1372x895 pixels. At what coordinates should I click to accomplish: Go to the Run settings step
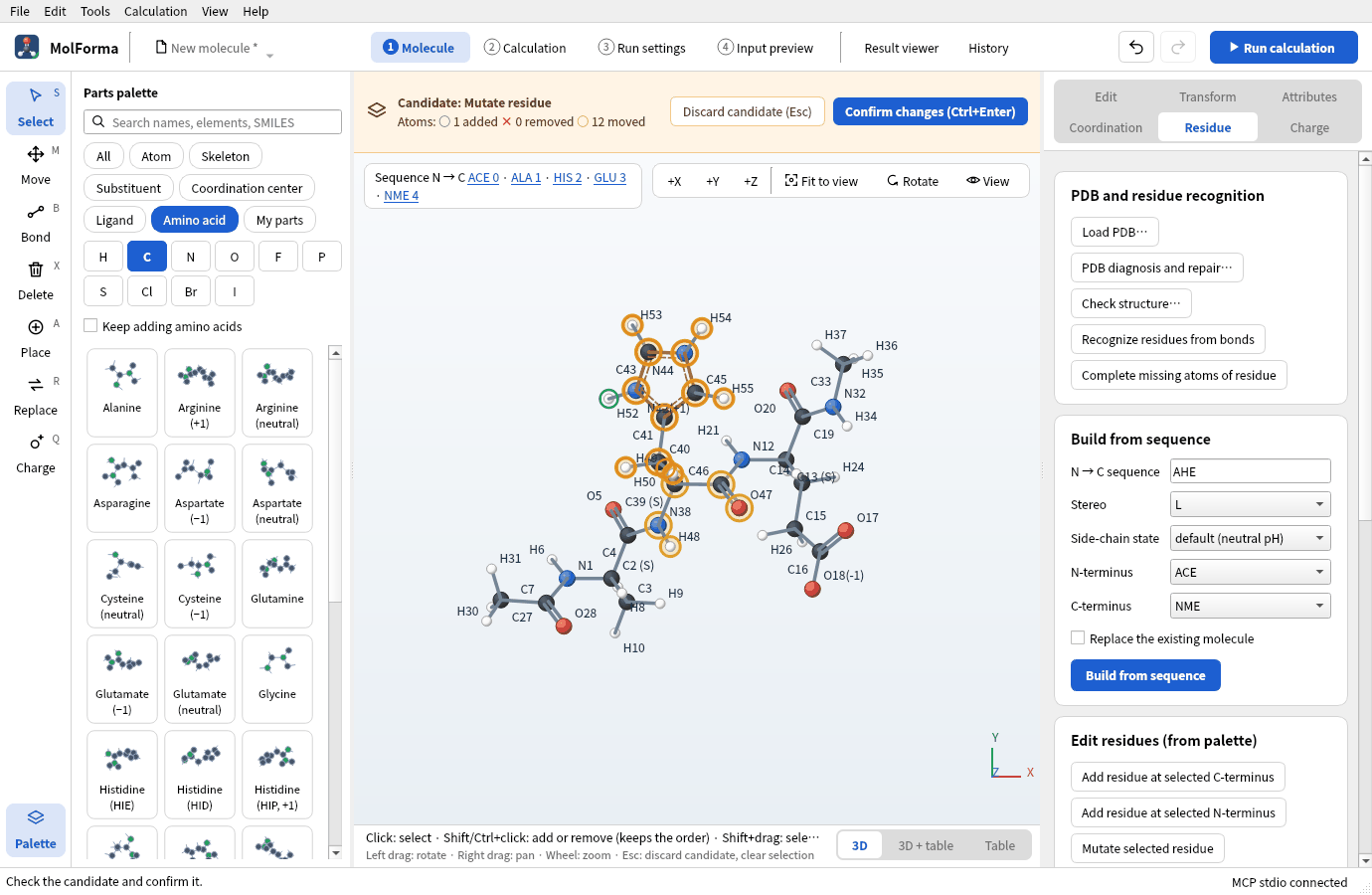click(x=642, y=48)
